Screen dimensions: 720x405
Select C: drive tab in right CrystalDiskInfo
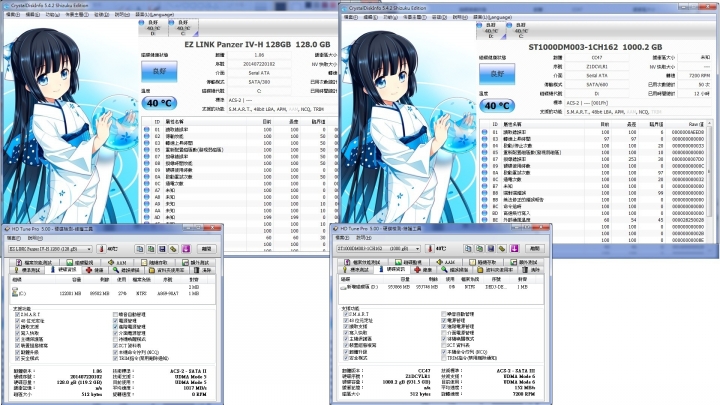click(x=521, y=31)
